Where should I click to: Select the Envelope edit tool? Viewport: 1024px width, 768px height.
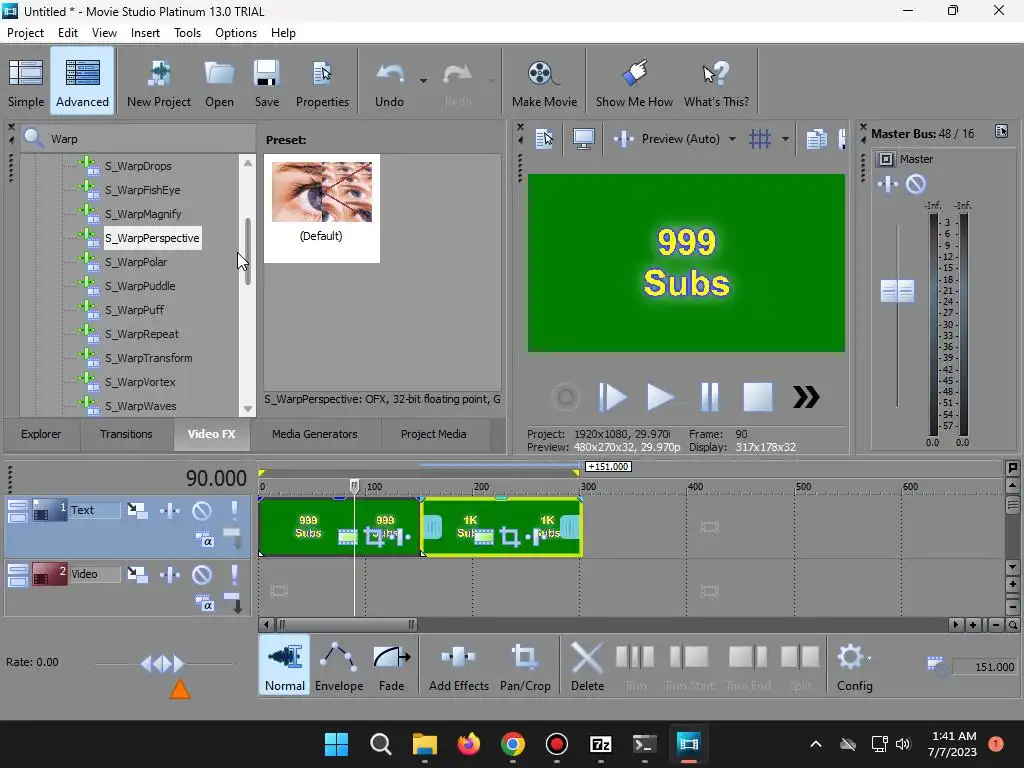pos(338,665)
